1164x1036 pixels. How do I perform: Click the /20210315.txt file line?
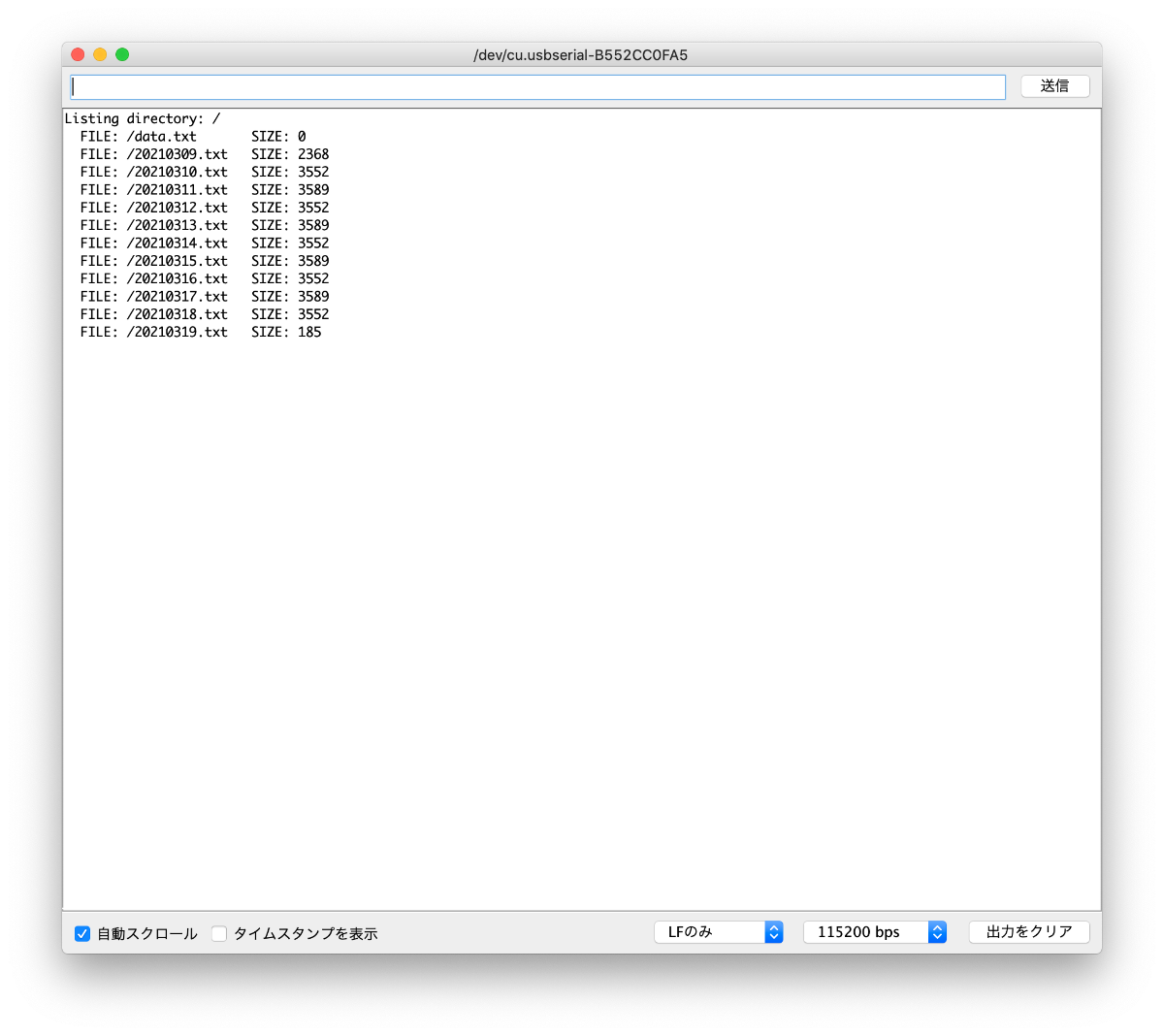click(205, 261)
